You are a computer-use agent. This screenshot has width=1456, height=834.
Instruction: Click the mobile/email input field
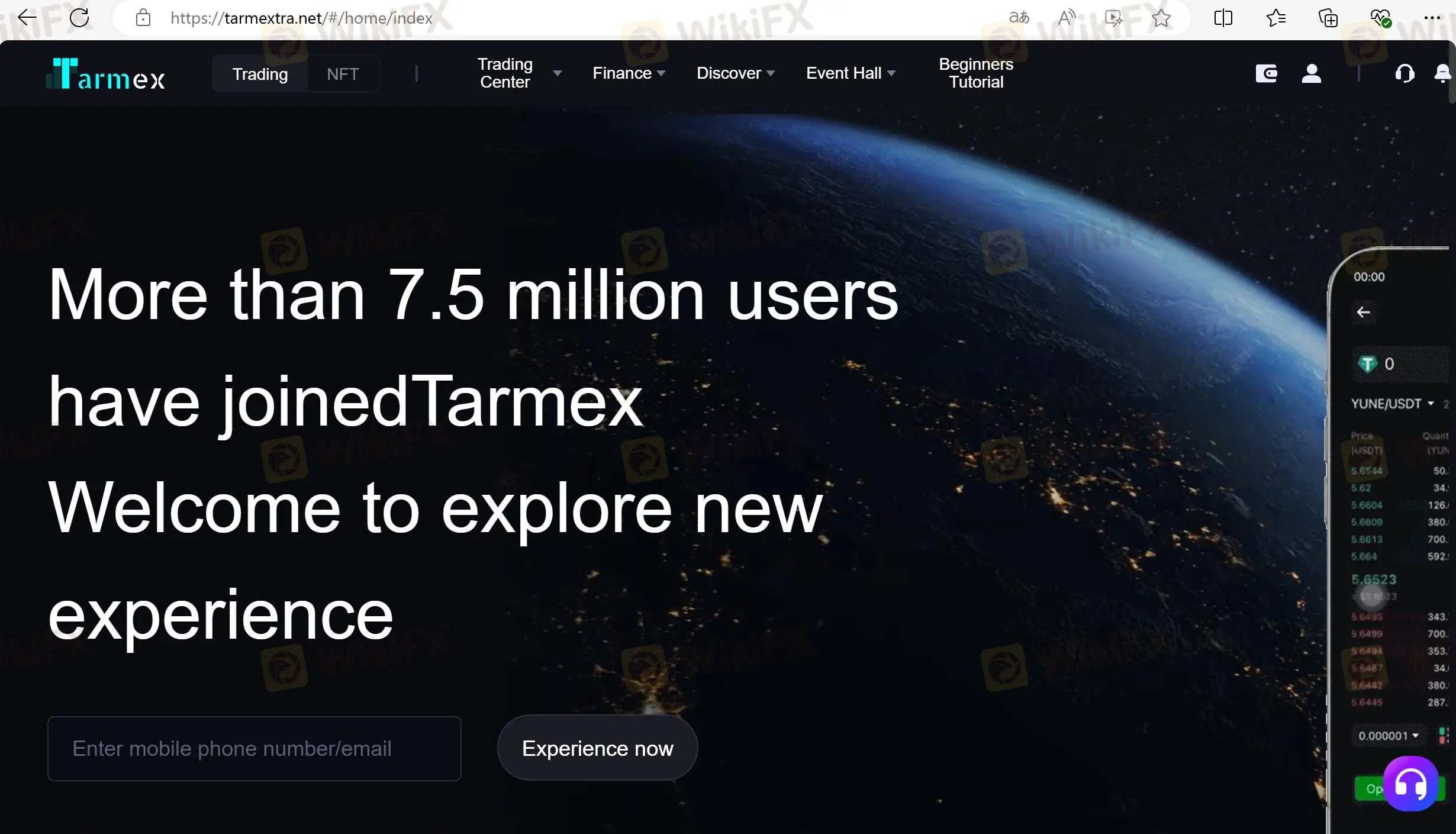click(x=254, y=748)
